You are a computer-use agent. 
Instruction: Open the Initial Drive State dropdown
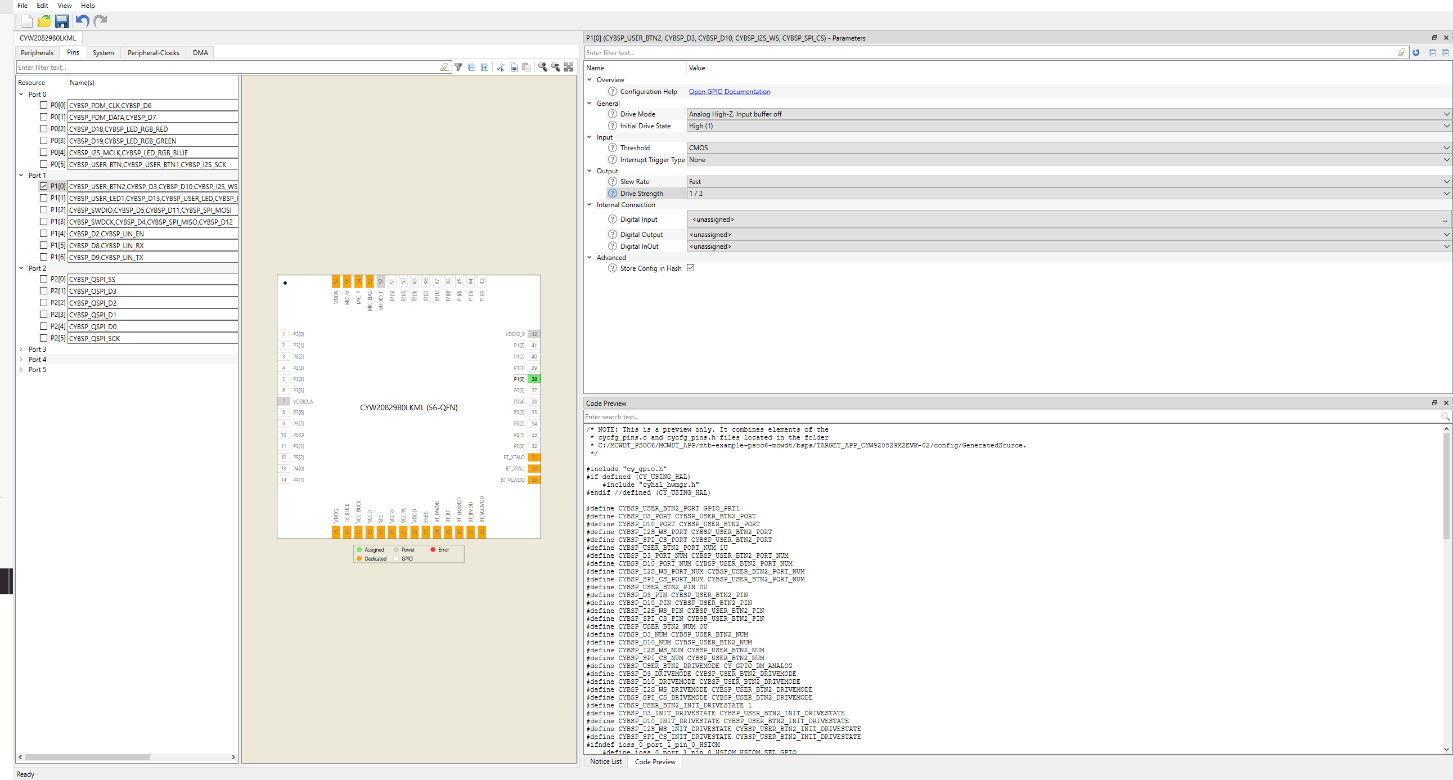[1068, 126]
